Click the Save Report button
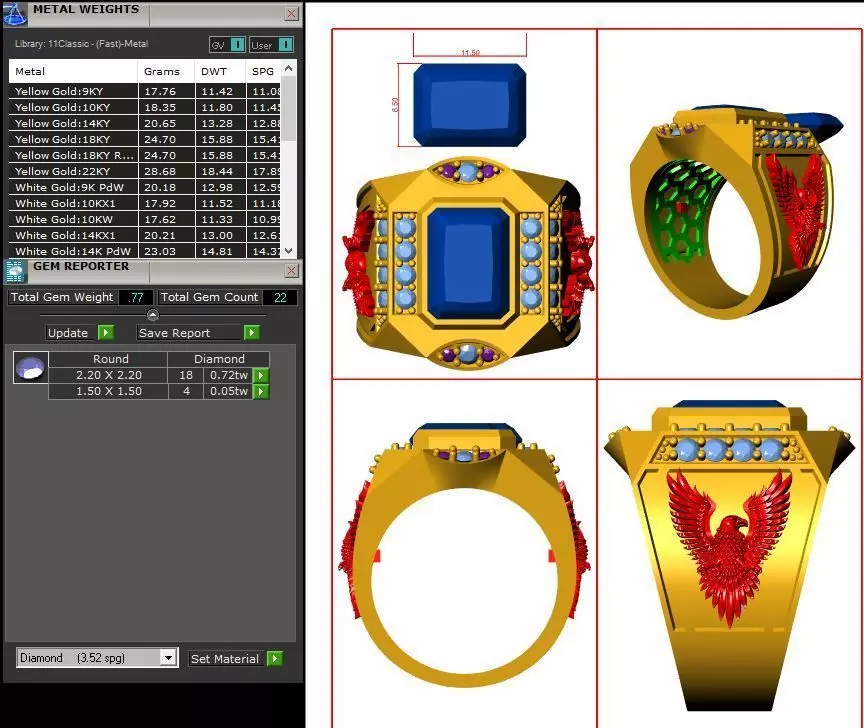 pos(190,333)
